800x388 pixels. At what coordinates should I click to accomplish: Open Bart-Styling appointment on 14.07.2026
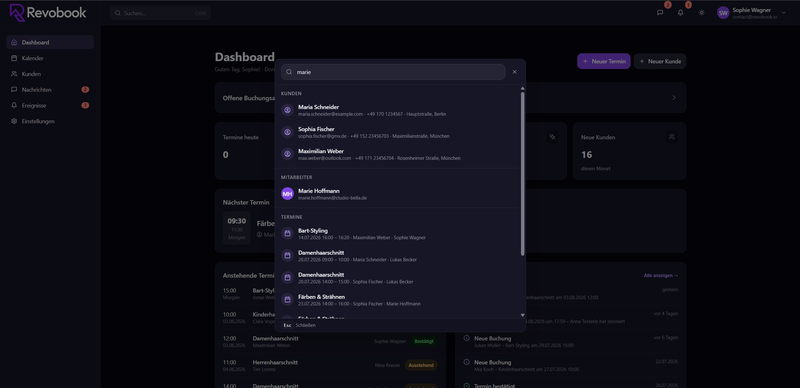[x=397, y=234]
